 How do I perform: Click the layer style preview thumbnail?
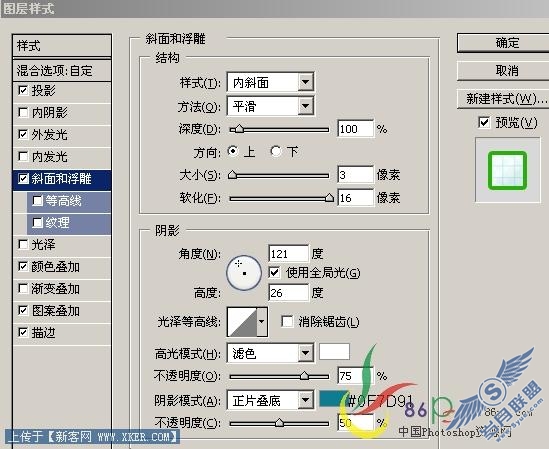click(x=507, y=170)
